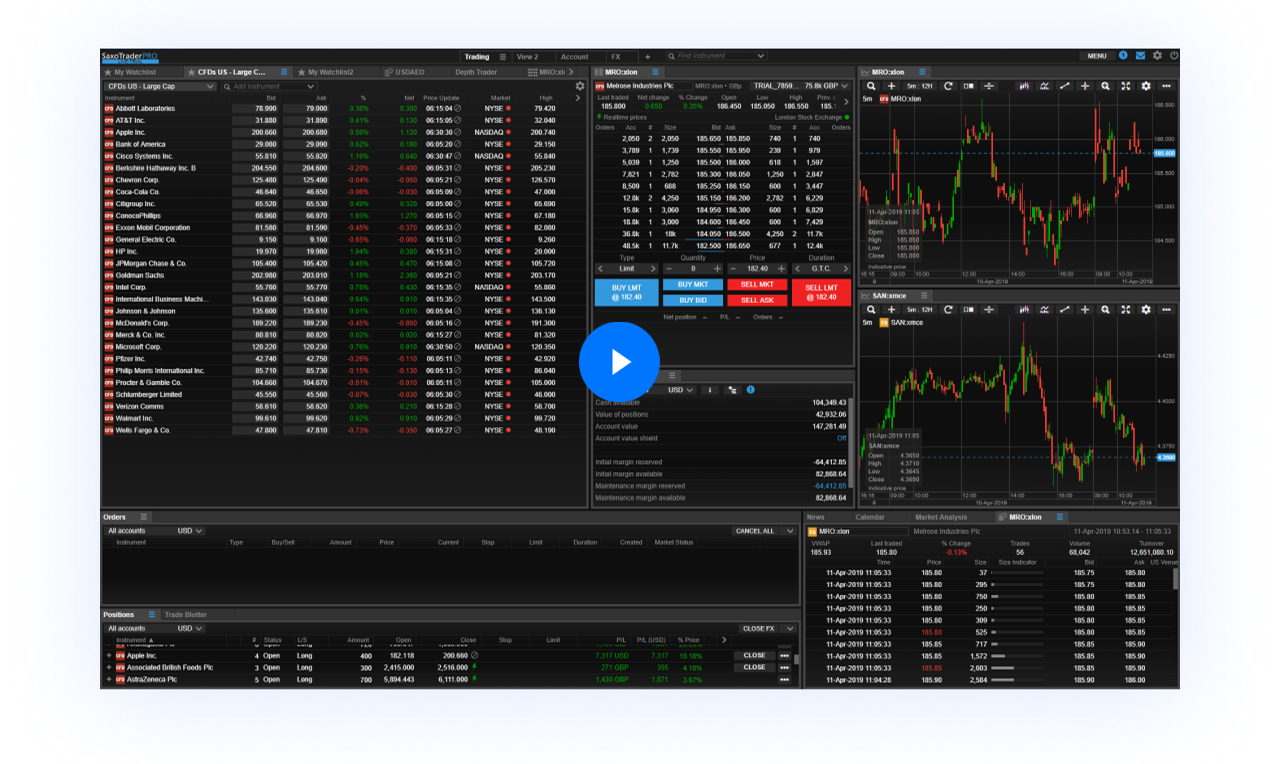Image resolution: width=1280 pixels, height=764 pixels.
Task: Open the platform settings gear in top bar
Action: click(1157, 56)
